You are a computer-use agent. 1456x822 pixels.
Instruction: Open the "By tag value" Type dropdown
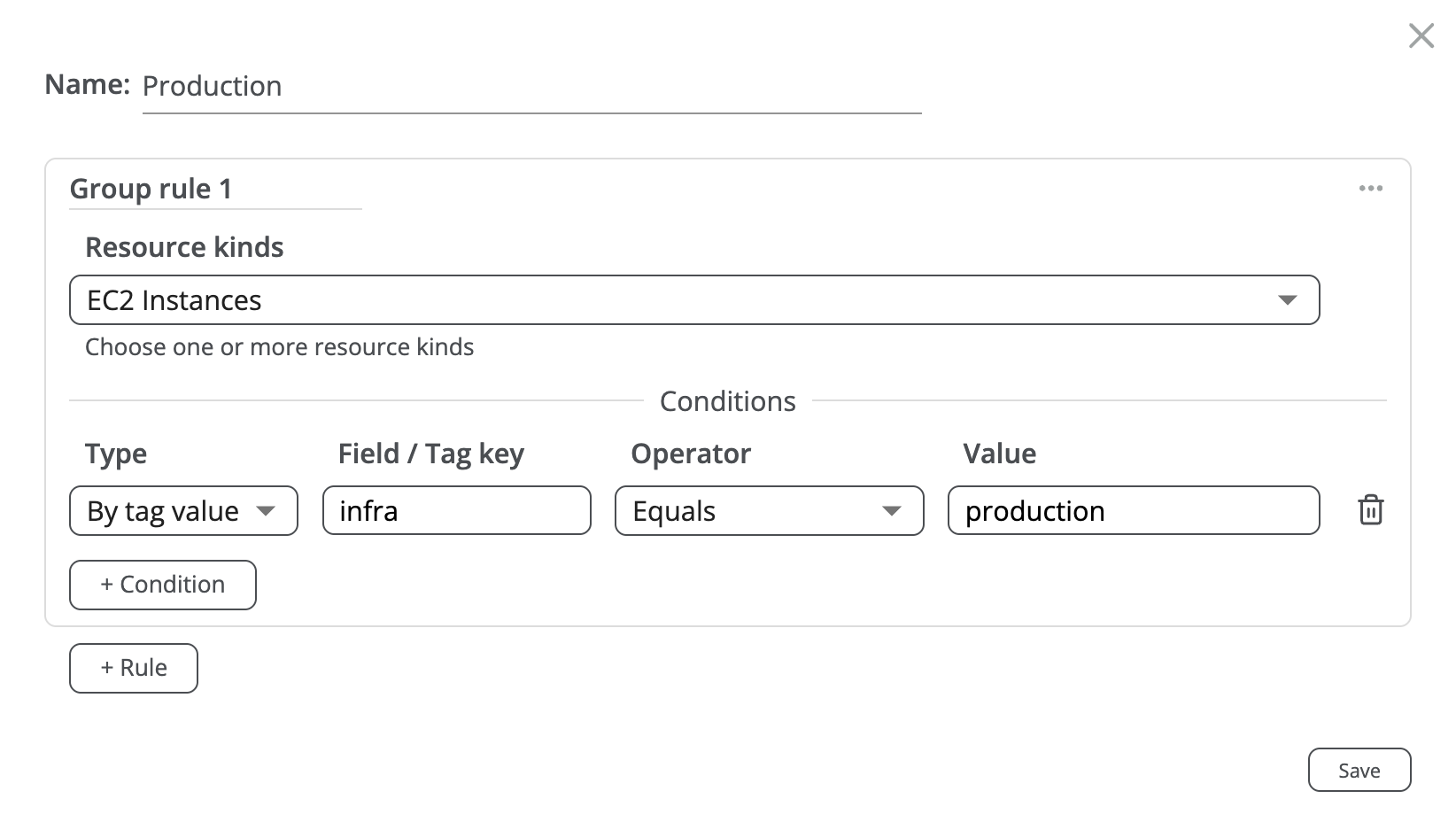(183, 511)
